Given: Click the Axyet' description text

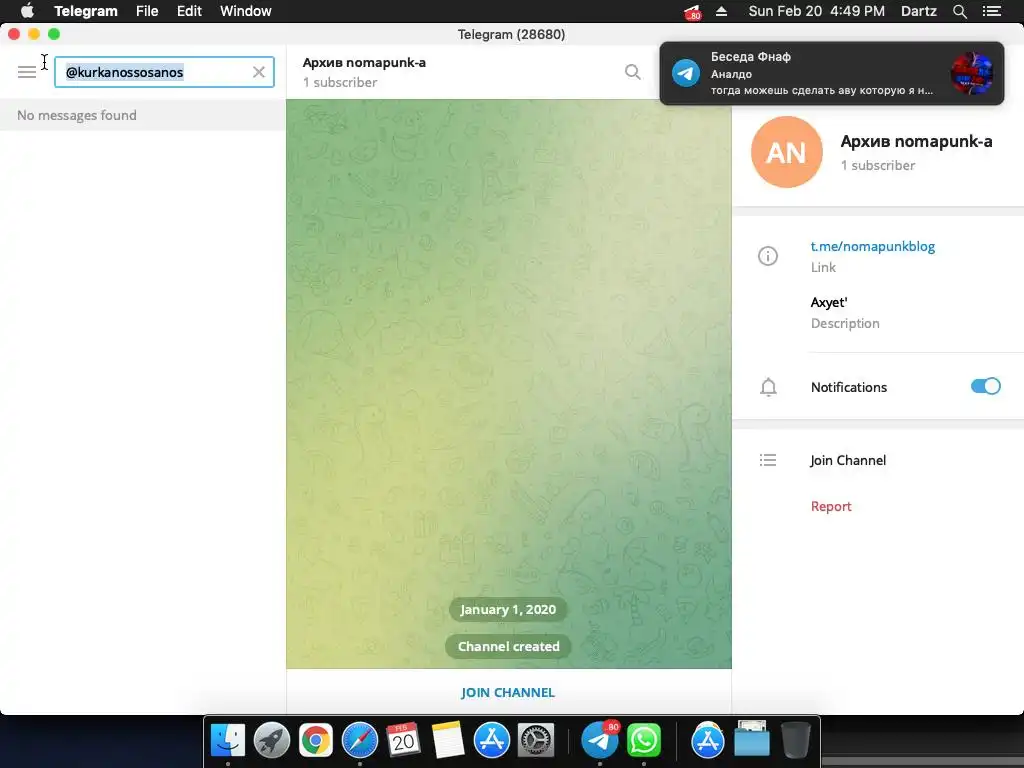Looking at the screenshot, I should click(x=829, y=302).
